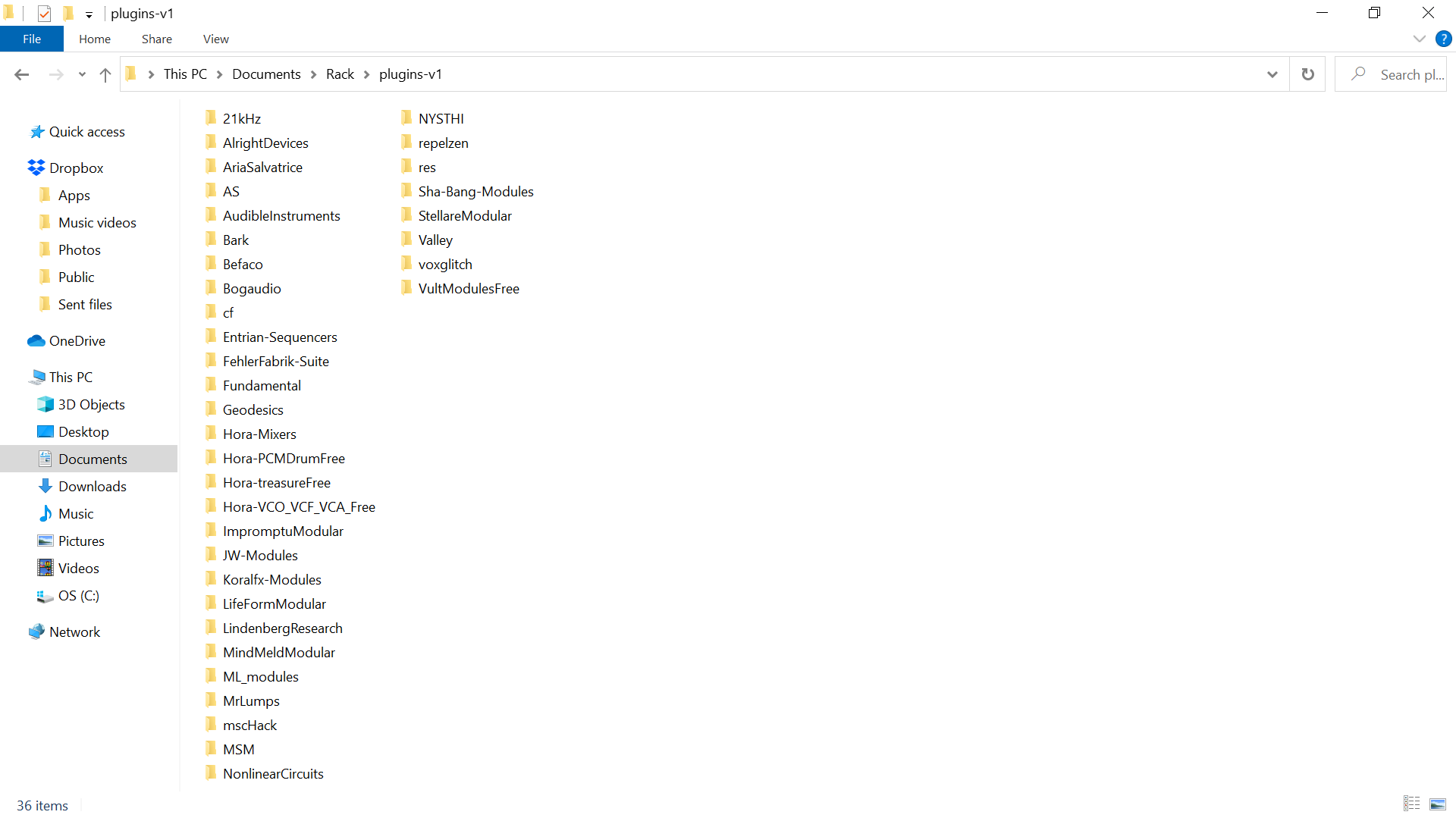Select the VultModulesFree folder icon
1456x818 pixels.
pyautogui.click(x=406, y=287)
